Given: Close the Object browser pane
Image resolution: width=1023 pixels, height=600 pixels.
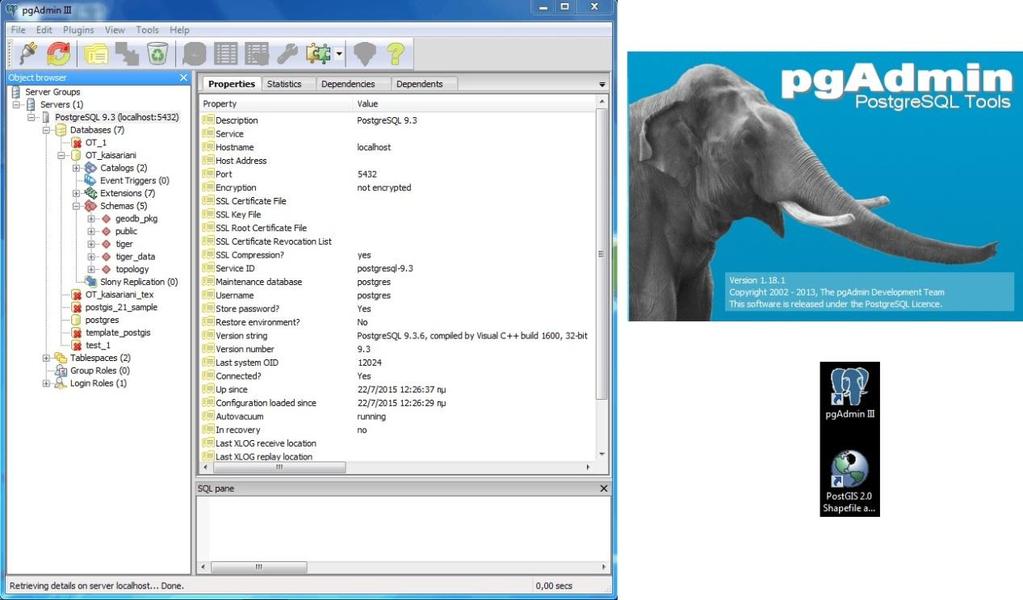Looking at the screenshot, I should click(x=183, y=78).
